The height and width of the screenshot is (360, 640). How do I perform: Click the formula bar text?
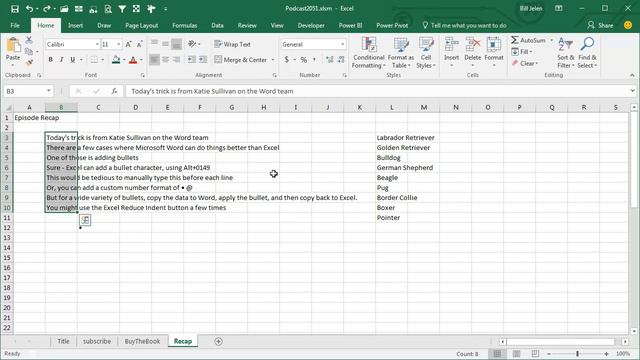pyautogui.click(x=212, y=91)
